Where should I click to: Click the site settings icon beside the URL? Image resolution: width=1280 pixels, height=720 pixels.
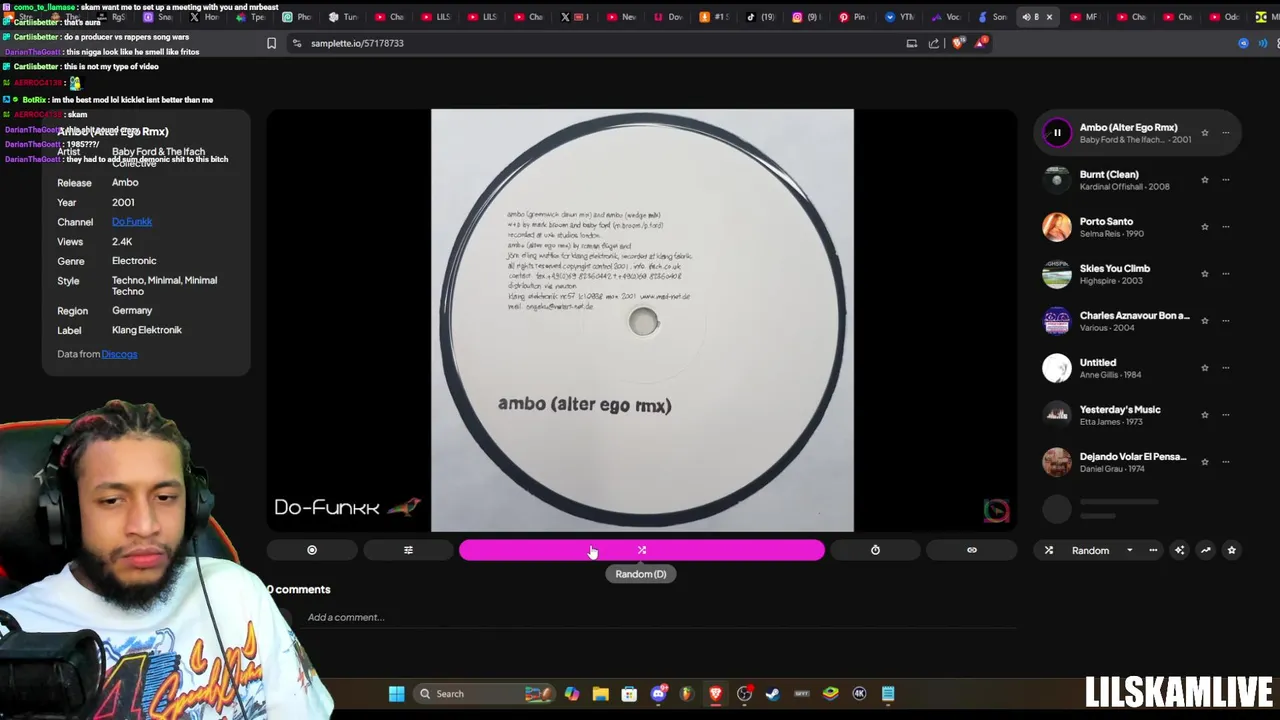point(297,43)
